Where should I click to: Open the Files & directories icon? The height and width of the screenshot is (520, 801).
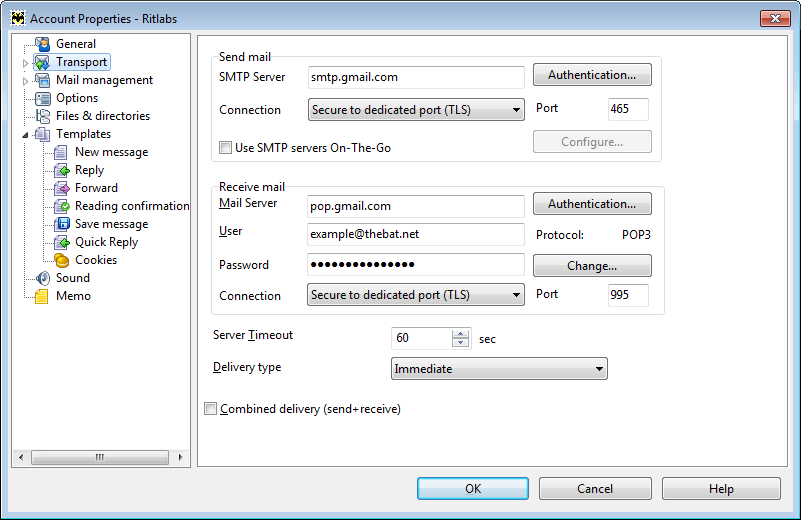coord(43,116)
